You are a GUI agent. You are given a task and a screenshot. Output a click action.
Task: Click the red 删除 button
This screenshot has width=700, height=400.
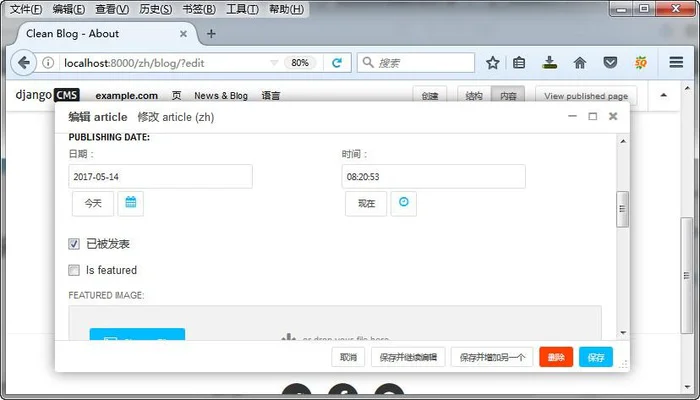click(556, 357)
